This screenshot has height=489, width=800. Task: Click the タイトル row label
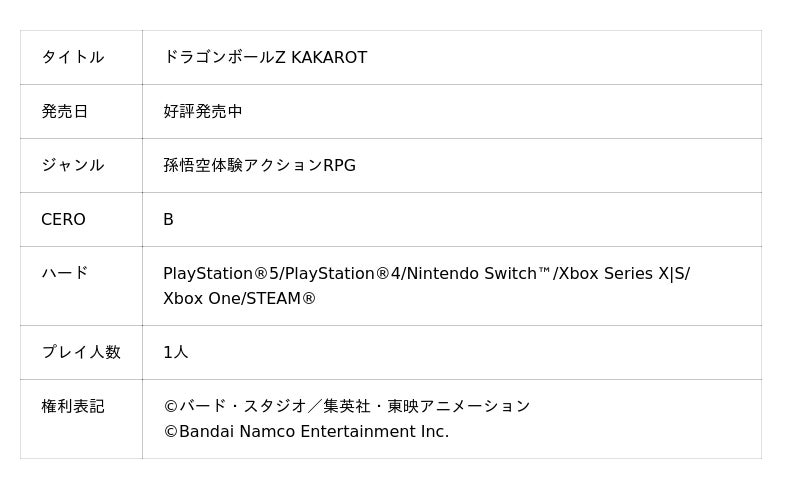(x=72, y=58)
